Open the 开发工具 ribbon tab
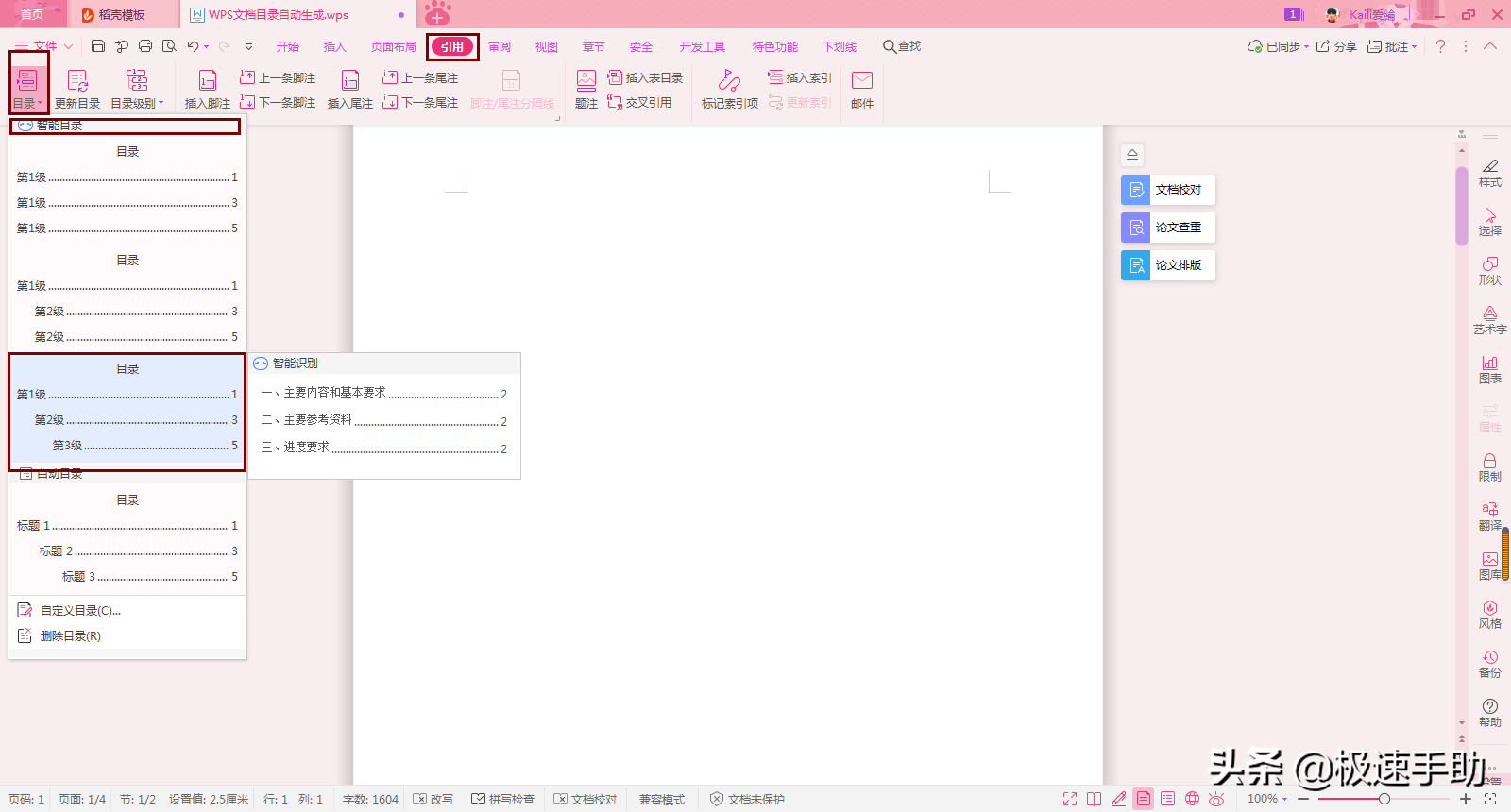The height and width of the screenshot is (812, 1511). click(703, 46)
